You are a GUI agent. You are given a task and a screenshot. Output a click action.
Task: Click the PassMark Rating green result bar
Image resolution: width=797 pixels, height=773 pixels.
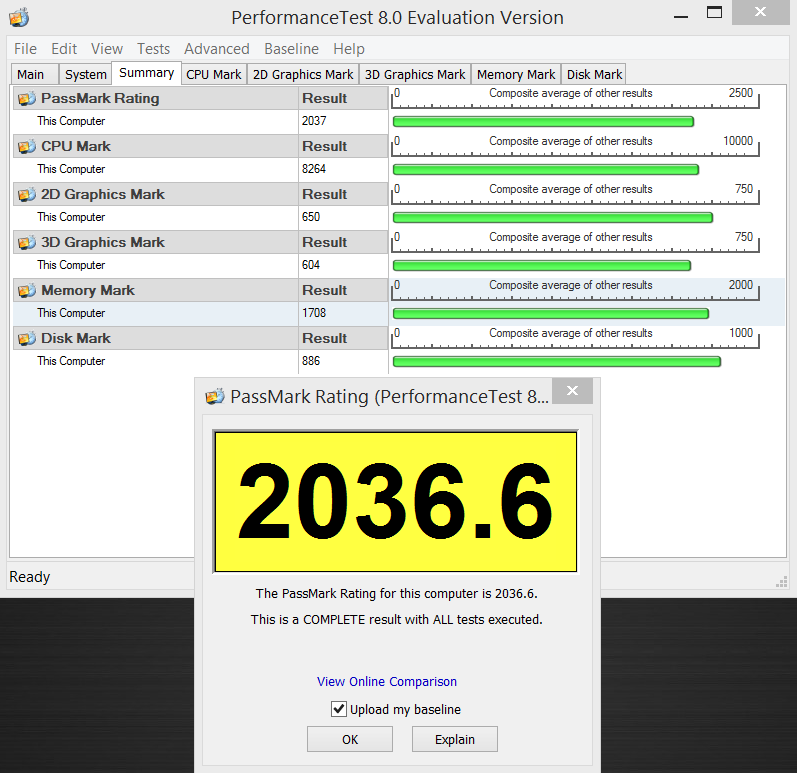[x=543, y=121]
